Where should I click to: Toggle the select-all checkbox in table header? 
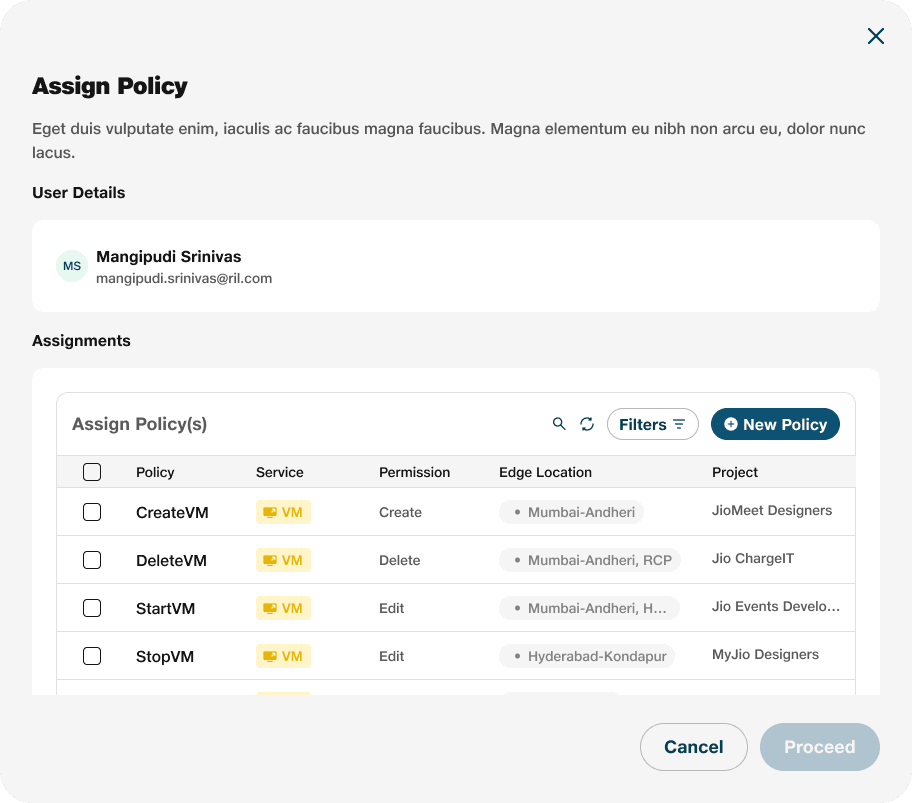tap(92, 472)
